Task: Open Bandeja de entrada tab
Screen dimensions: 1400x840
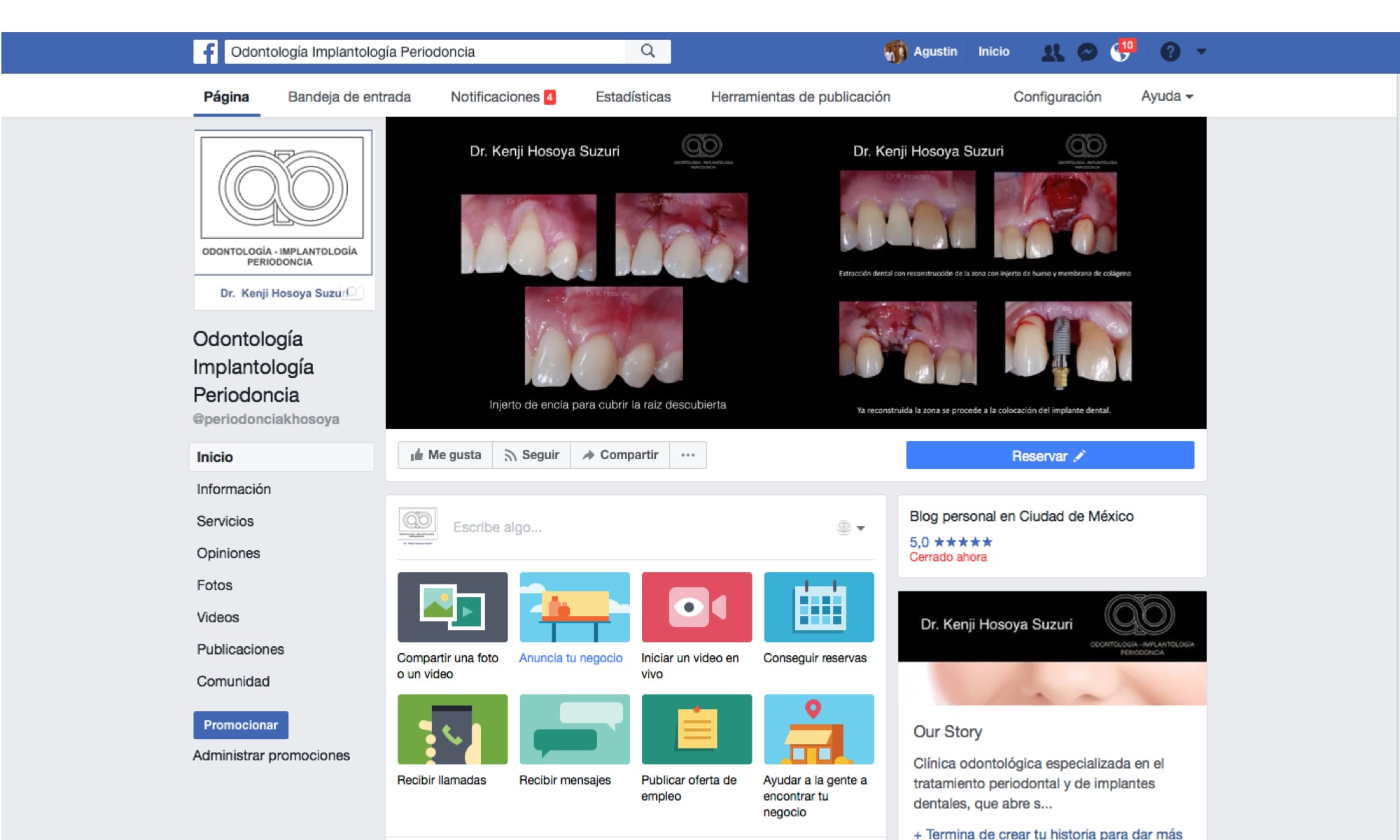Action: pyautogui.click(x=349, y=97)
